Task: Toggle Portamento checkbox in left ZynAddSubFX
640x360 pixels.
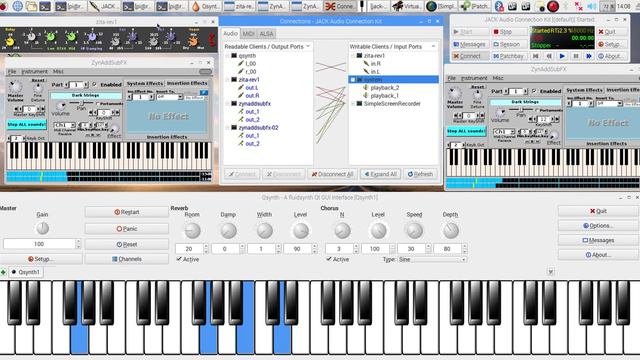Action: point(97,104)
